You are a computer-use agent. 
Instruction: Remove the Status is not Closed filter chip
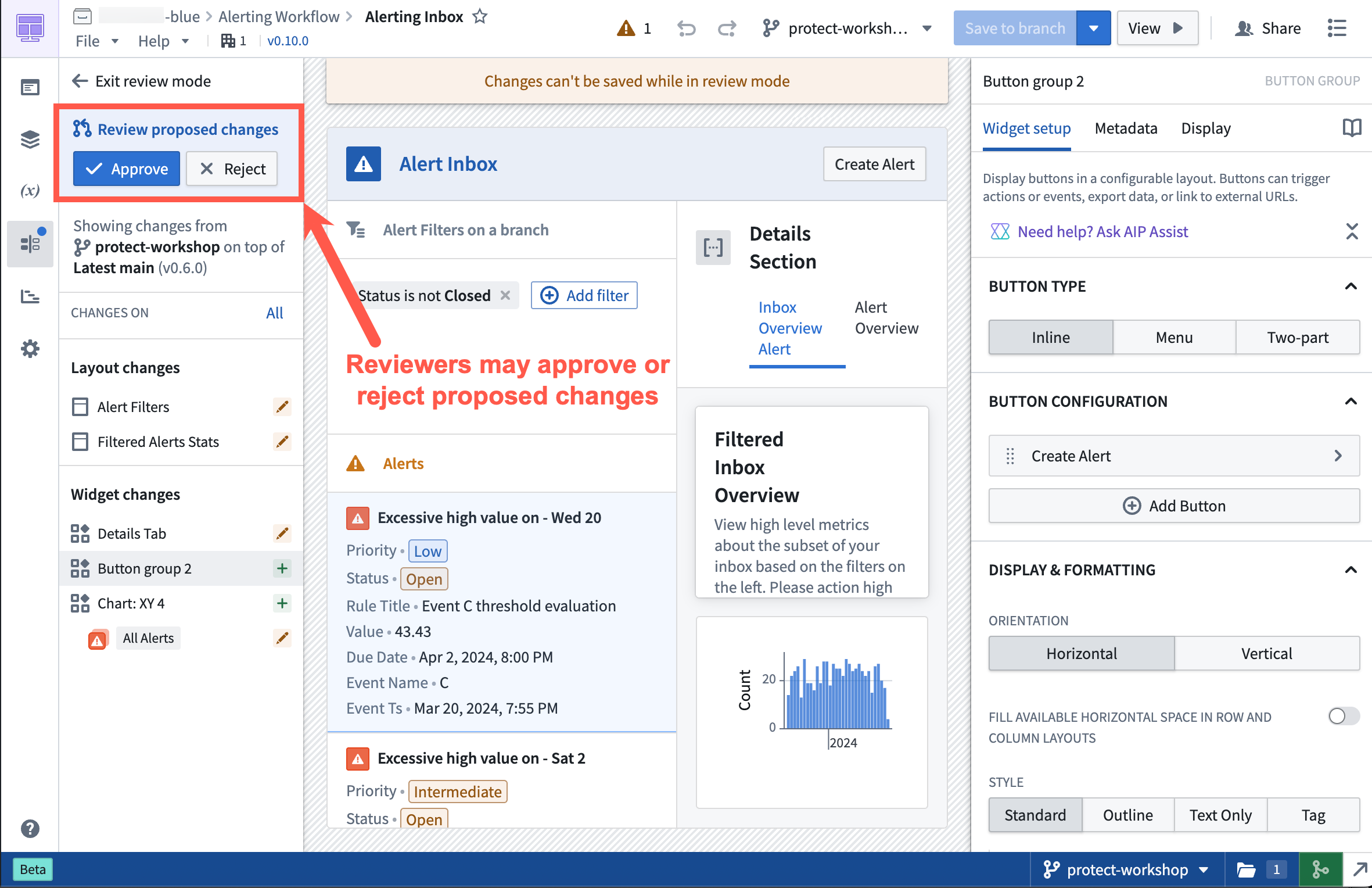point(505,295)
